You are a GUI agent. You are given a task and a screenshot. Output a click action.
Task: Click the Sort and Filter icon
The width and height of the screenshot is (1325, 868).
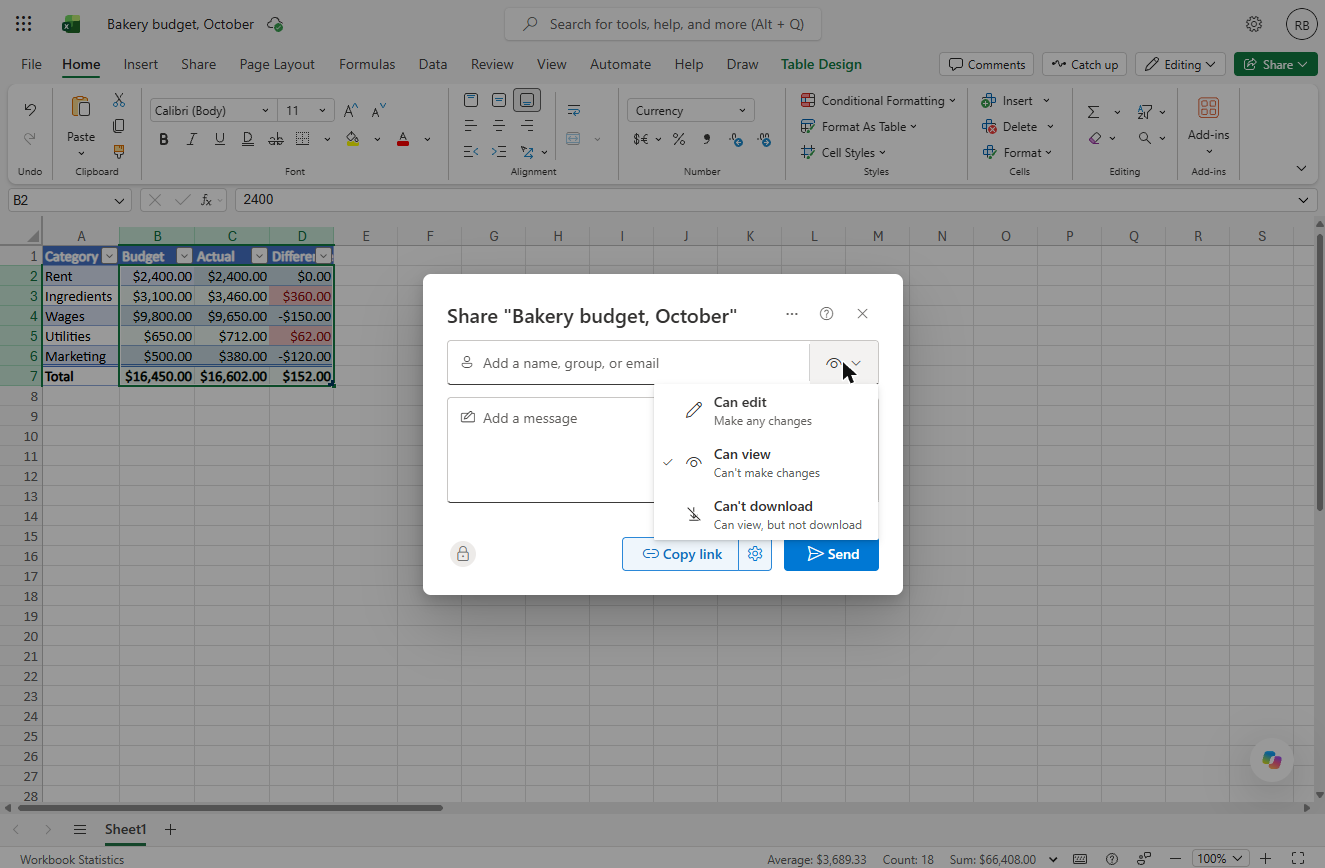click(x=1145, y=112)
